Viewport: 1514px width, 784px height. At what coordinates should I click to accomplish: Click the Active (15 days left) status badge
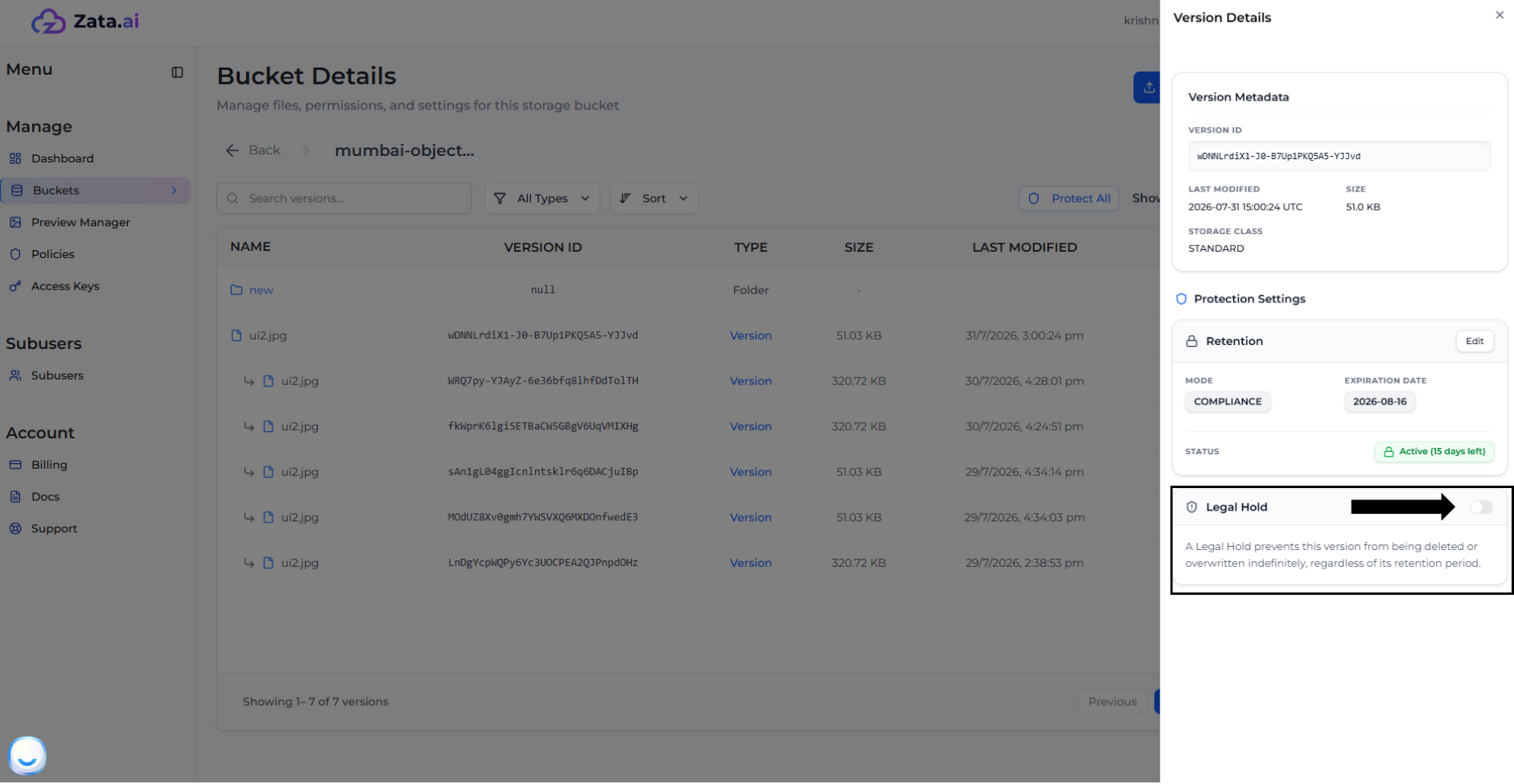(x=1434, y=452)
